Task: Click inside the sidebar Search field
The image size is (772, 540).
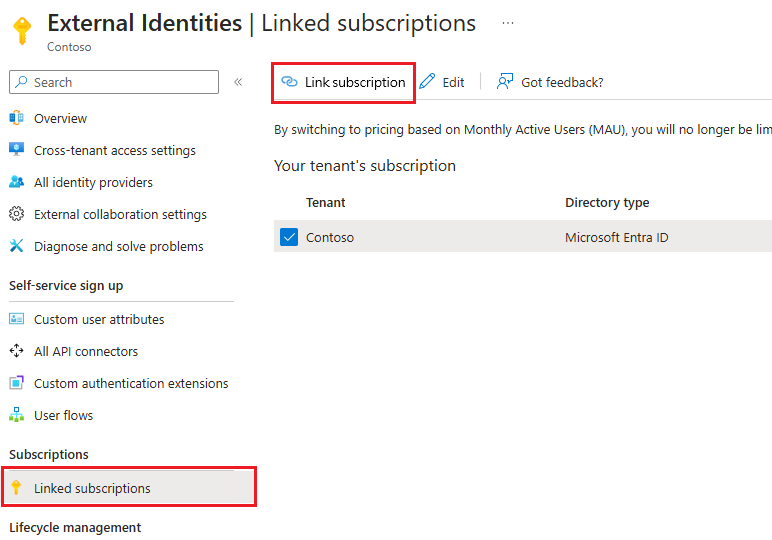Action: tap(114, 82)
